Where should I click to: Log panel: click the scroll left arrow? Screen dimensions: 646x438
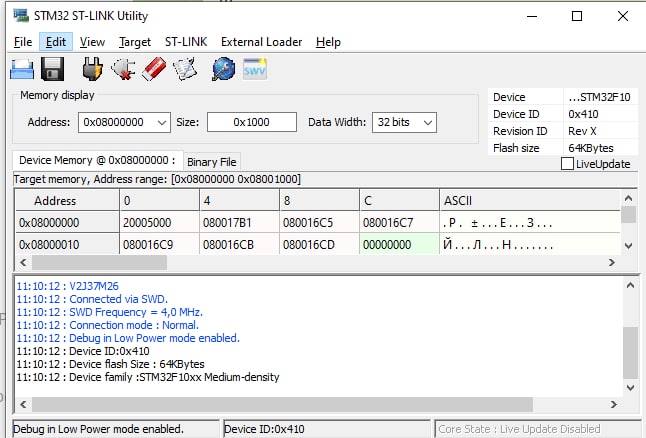[x=23, y=404]
